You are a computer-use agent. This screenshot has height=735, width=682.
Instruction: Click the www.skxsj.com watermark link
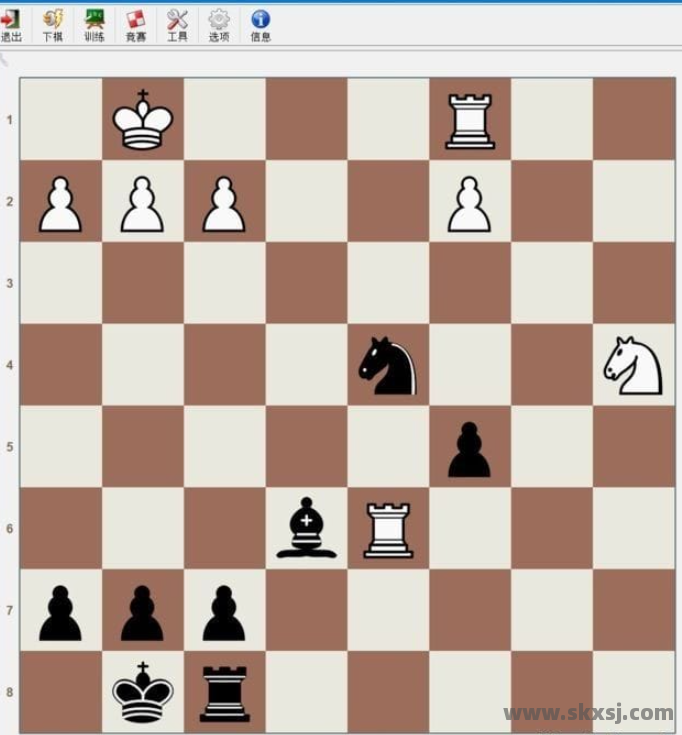(x=588, y=713)
